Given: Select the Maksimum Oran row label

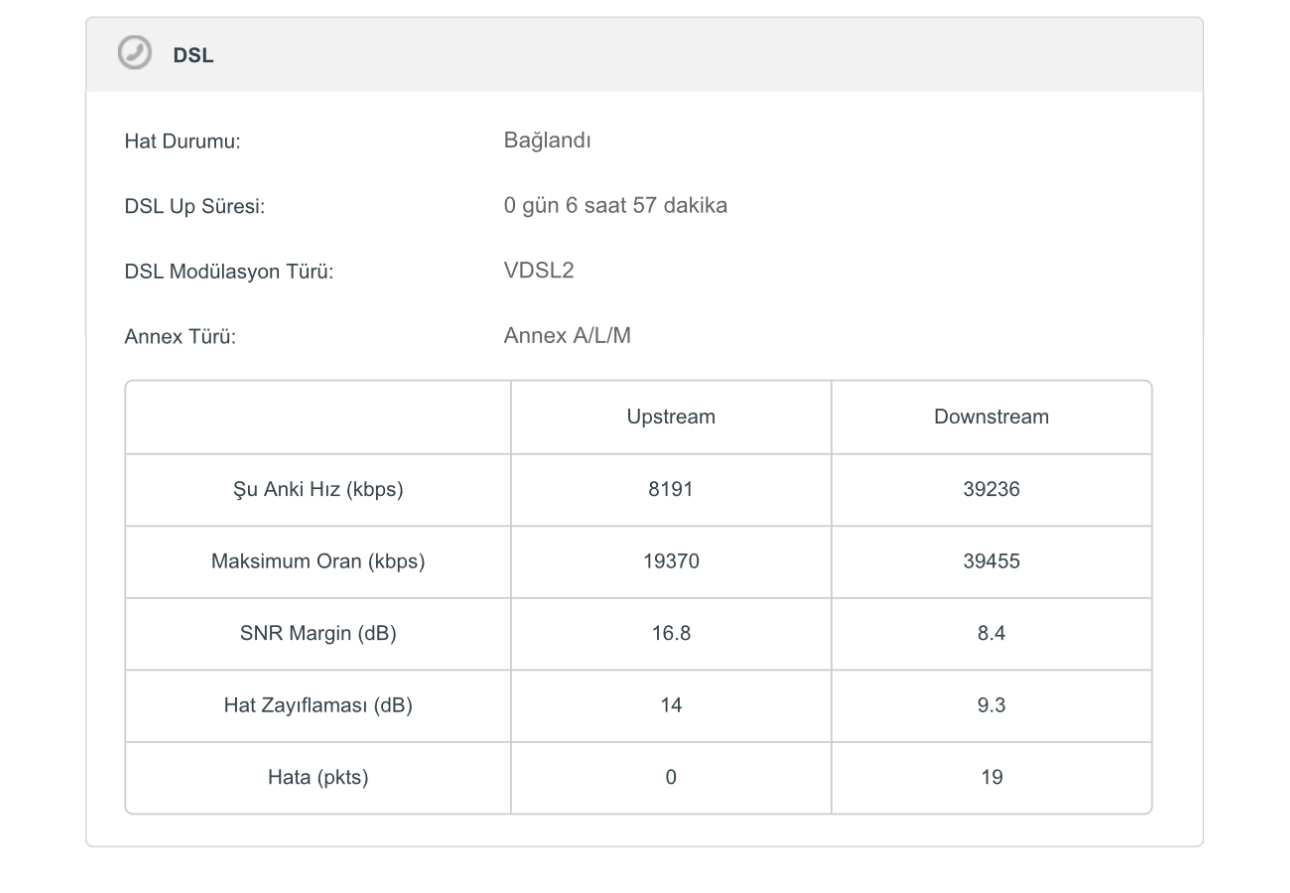Looking at the screenshot, I should 318,562.
